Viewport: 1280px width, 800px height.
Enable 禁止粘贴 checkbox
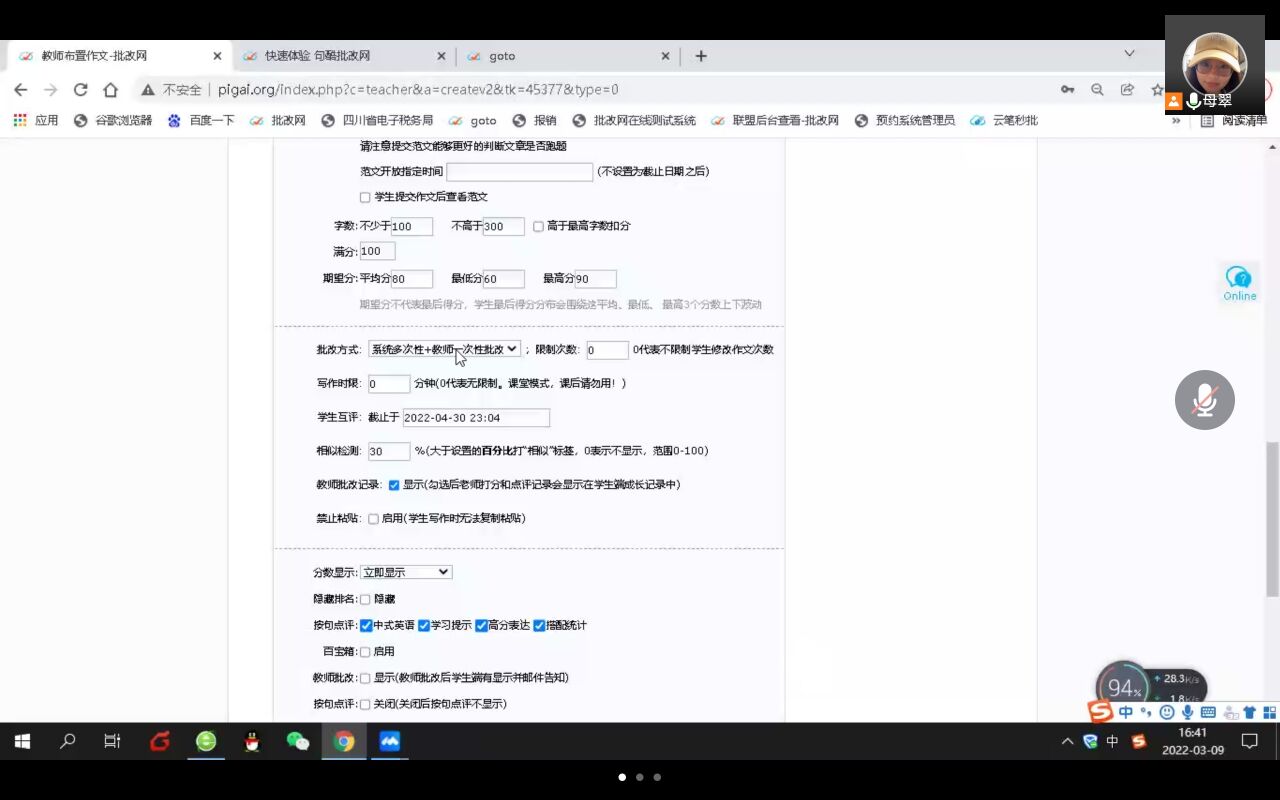(373, 519)
